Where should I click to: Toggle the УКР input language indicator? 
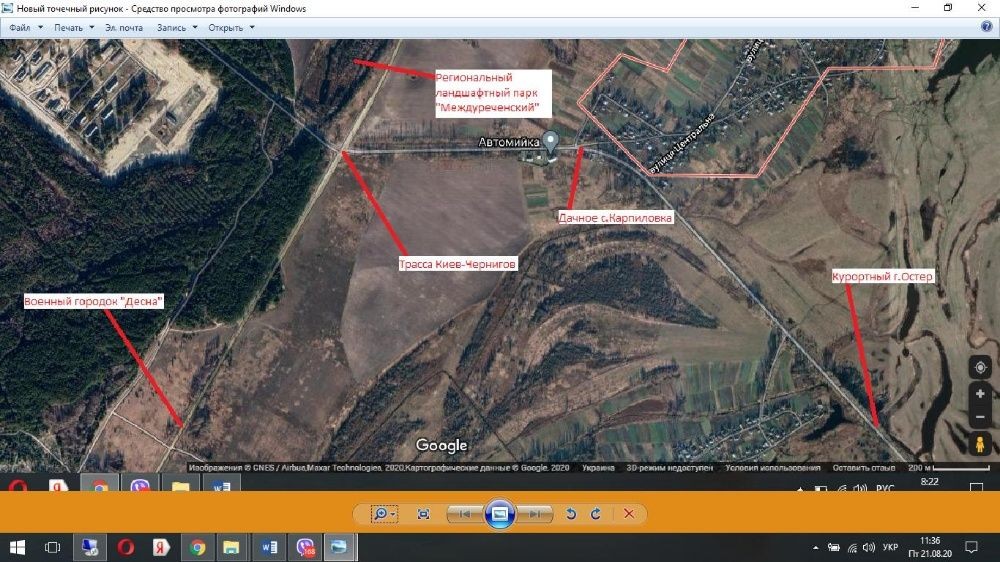click(x=890, y=547)
